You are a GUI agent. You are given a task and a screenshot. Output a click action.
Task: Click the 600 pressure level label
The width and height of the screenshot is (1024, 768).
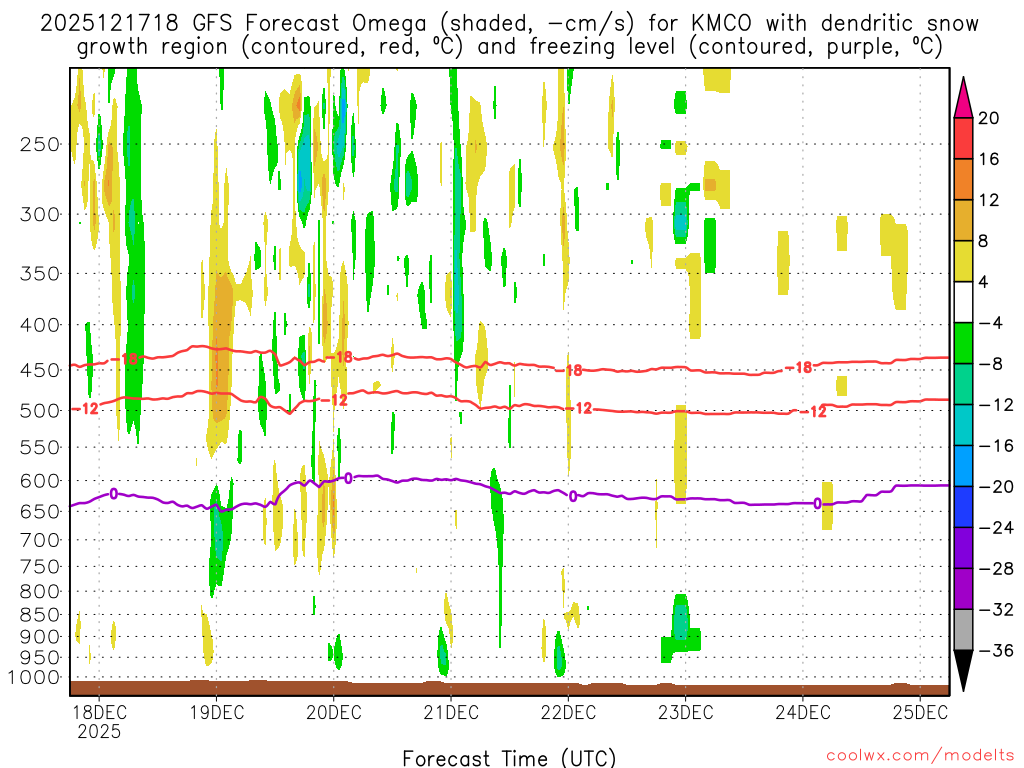coord(40,481)
